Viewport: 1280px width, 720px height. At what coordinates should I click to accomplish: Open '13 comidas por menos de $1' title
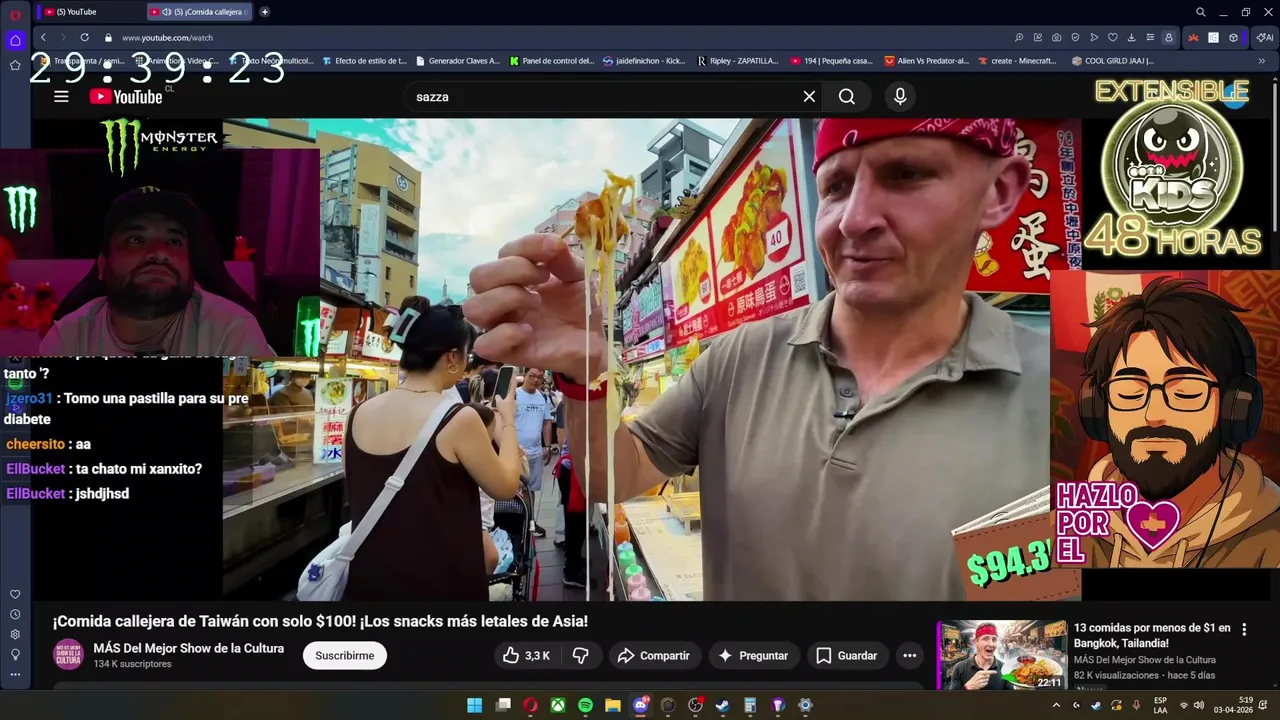1152,635
